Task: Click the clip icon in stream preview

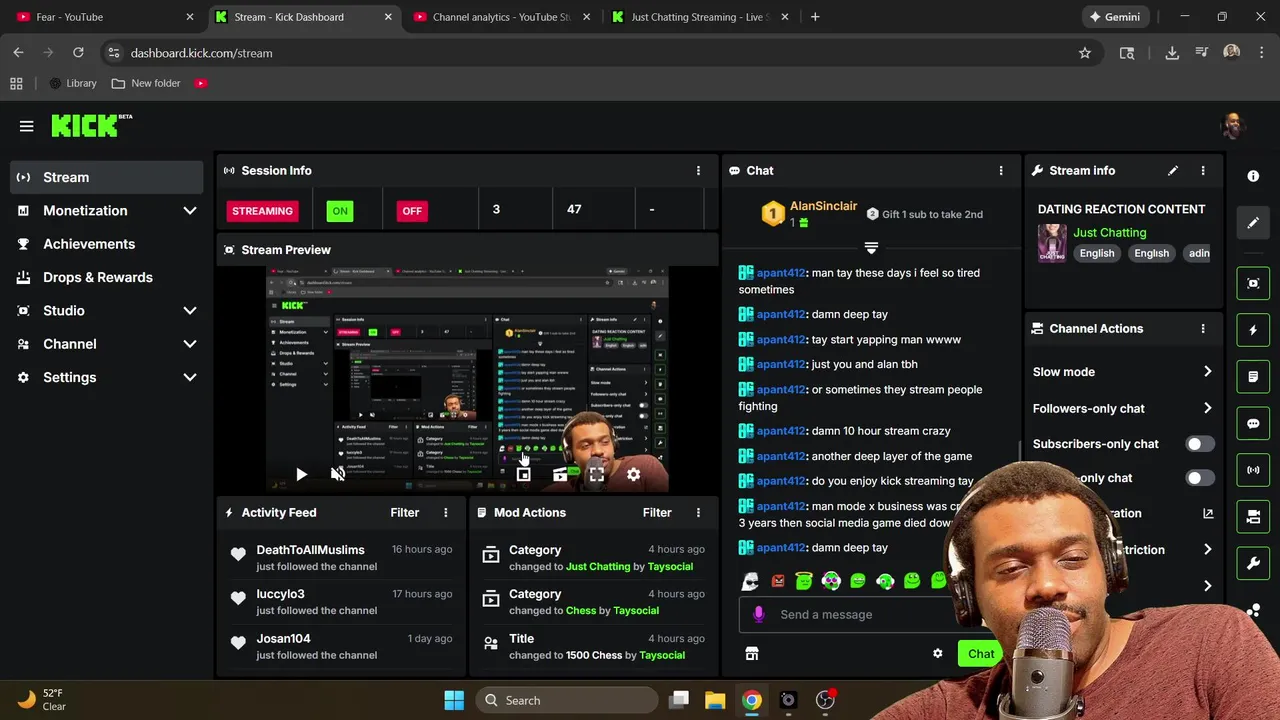Action: coord(560,475)
